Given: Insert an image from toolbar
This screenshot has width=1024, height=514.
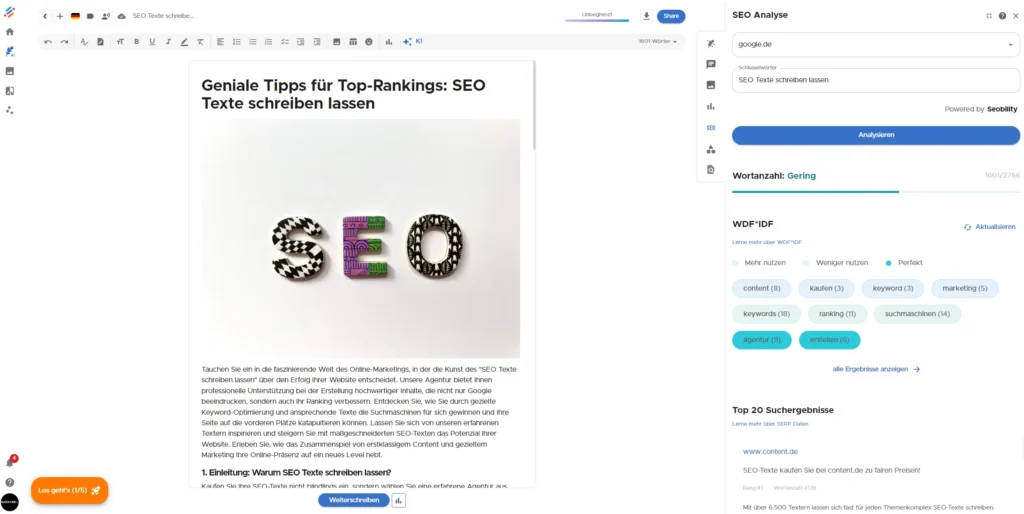Looking at the screenshot, I should pyautogui.click(x=336, y=42).
